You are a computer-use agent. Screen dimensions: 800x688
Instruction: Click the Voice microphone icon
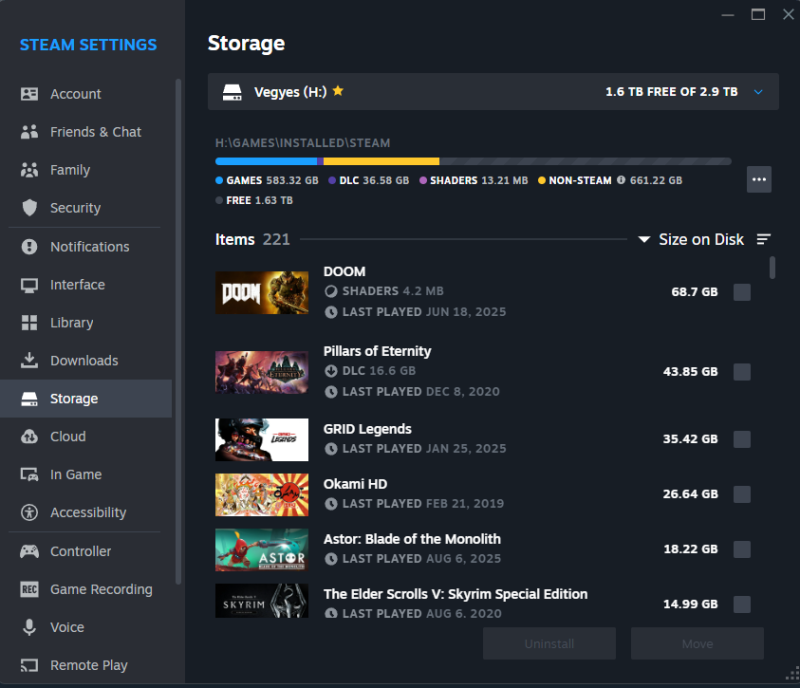[x=30, y=627]
